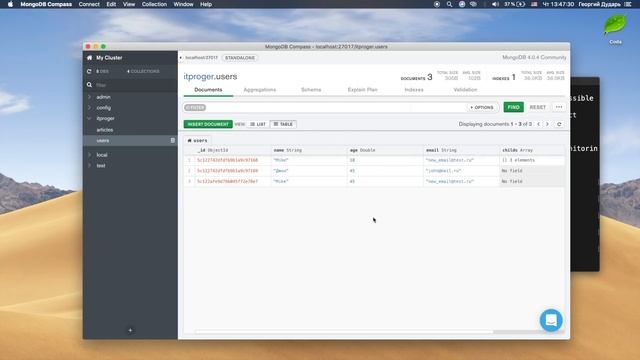Screen dimensions: 640x360
Task: Switch to the Explain Plan tab
Action: click(x=362, y=90)
